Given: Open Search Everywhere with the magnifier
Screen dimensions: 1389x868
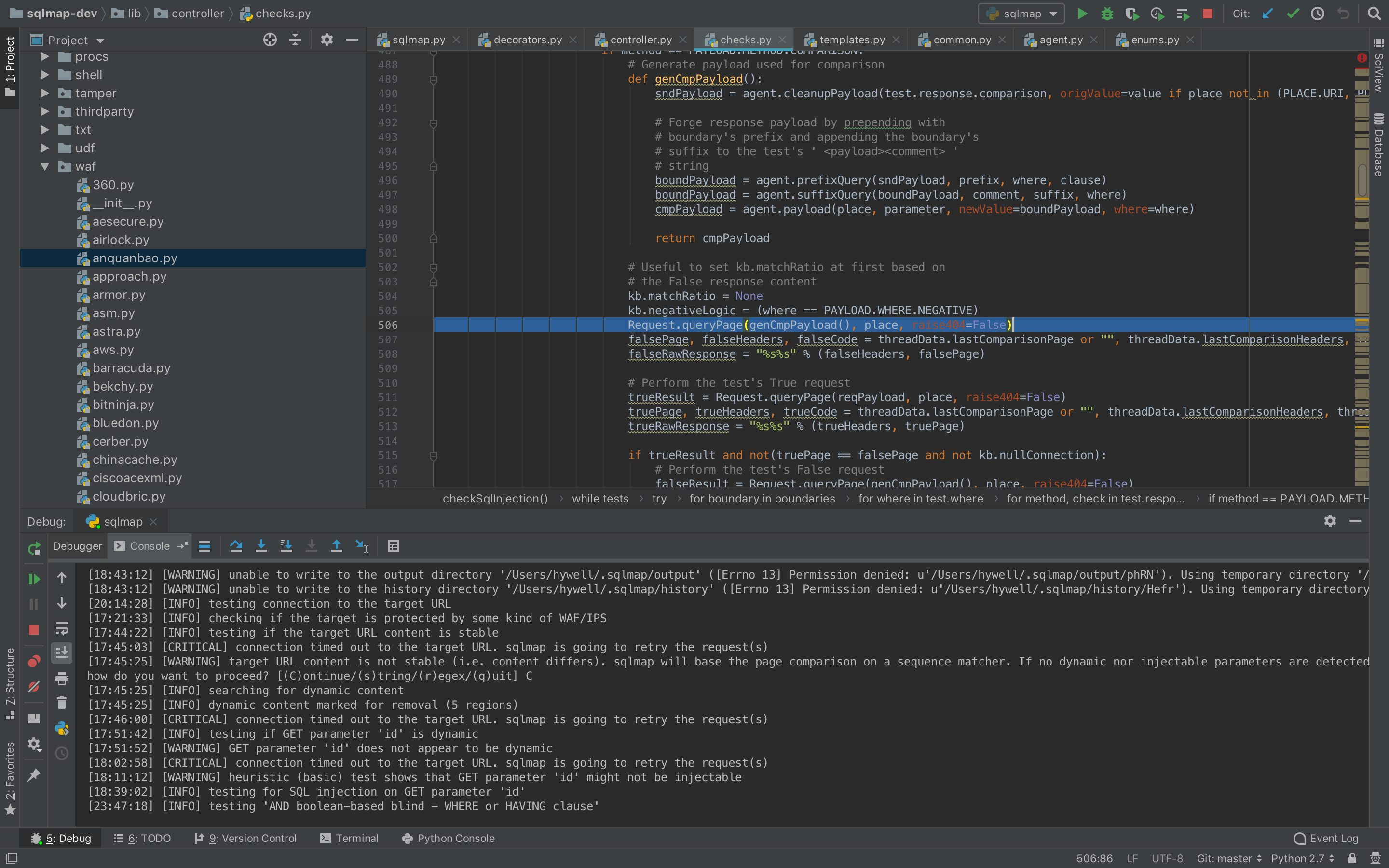Looking at the screenshot, I should coord(1375,13).
